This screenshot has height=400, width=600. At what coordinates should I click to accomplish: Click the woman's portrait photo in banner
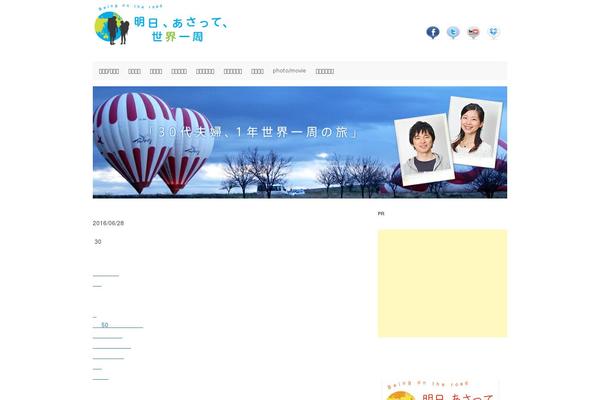coord(475,132)
